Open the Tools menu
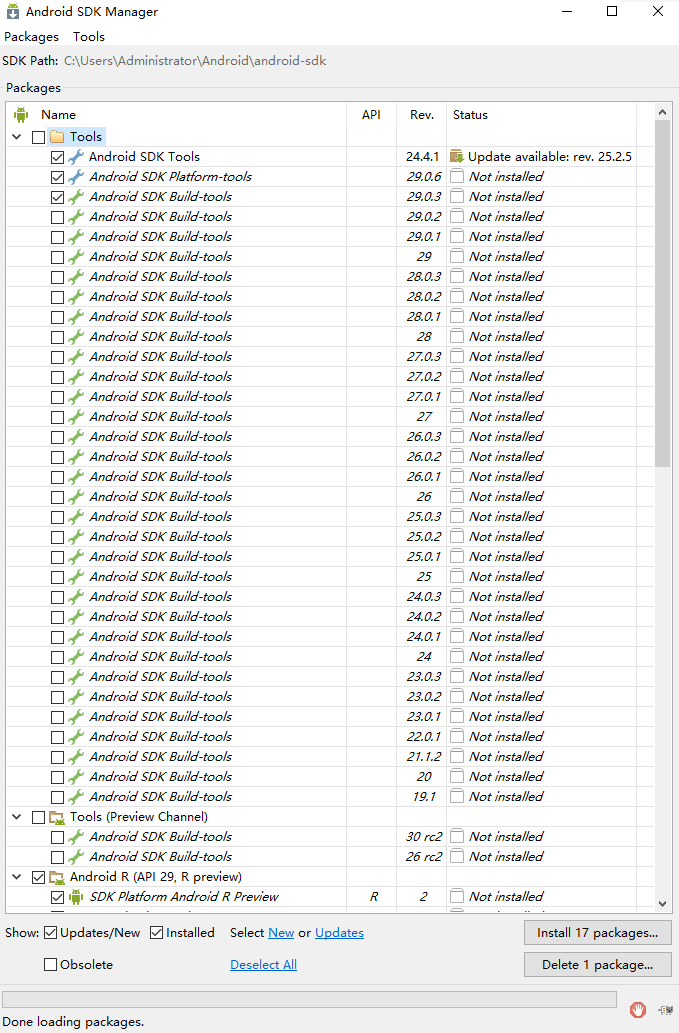The height and width of the screenshot is (1033, 679). coord(89,37)
